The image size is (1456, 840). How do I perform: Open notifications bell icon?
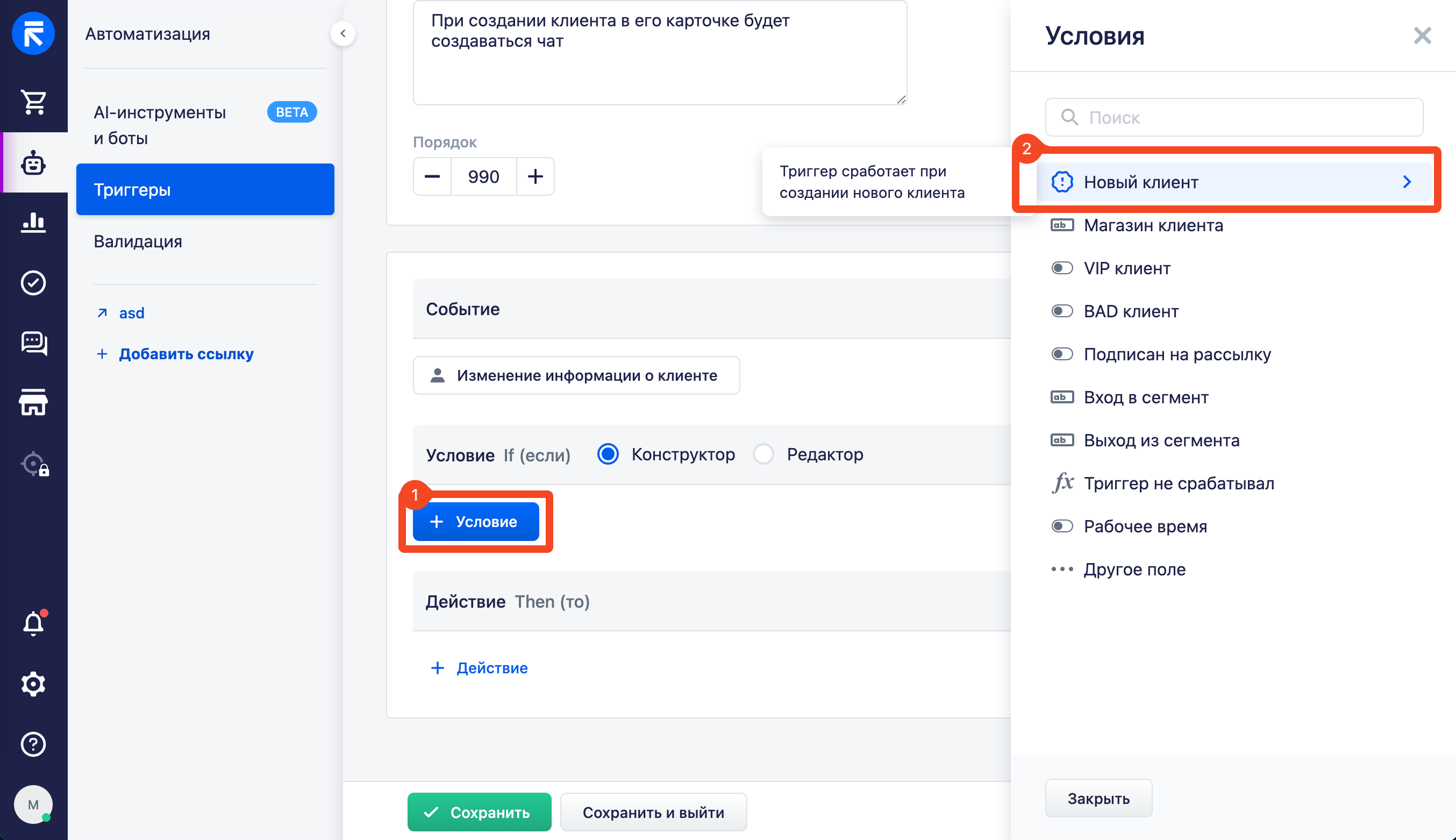pyautogui.click(x=33, y=623)
